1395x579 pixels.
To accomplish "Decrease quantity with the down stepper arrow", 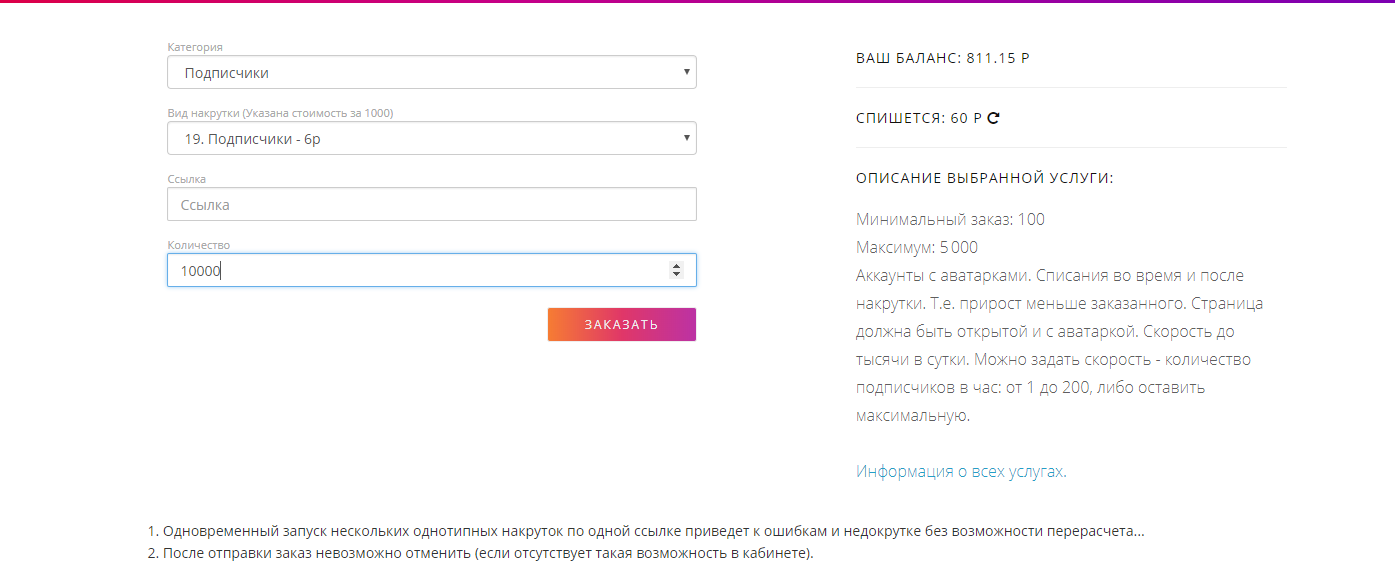I will tap(676, 274).
